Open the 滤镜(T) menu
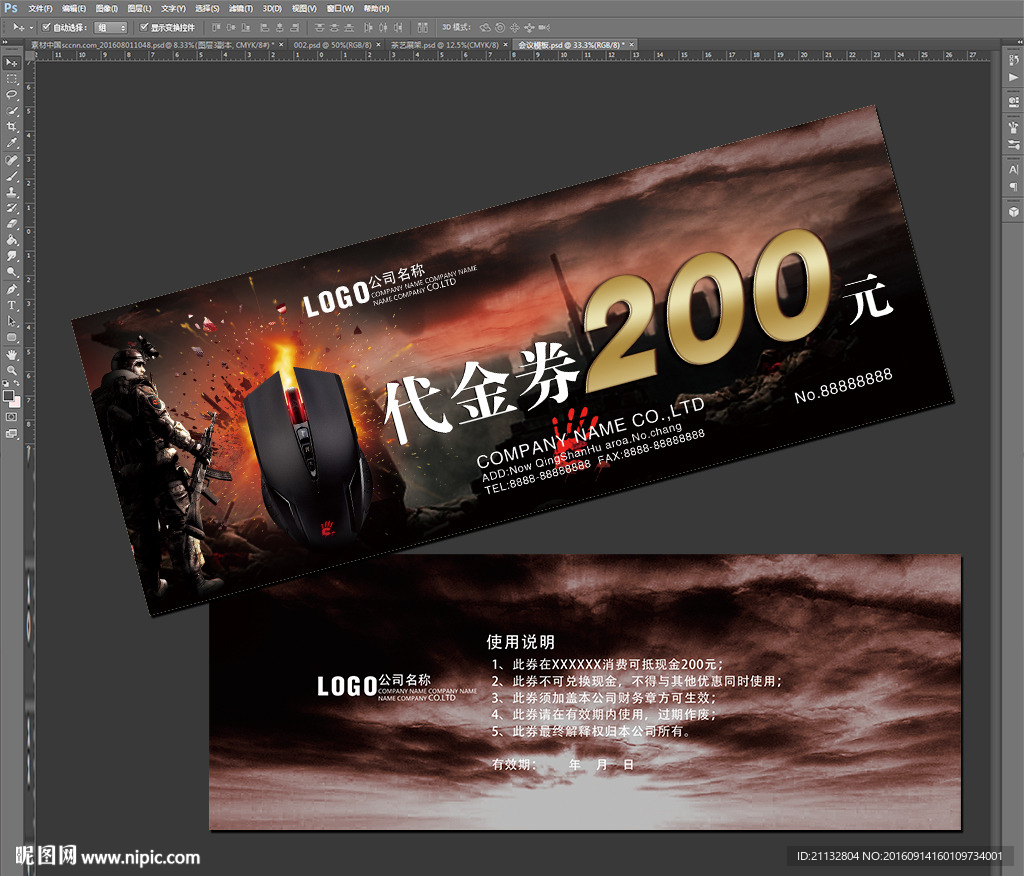The height and width of the screenshot is (876, 1024). (241, 8)
